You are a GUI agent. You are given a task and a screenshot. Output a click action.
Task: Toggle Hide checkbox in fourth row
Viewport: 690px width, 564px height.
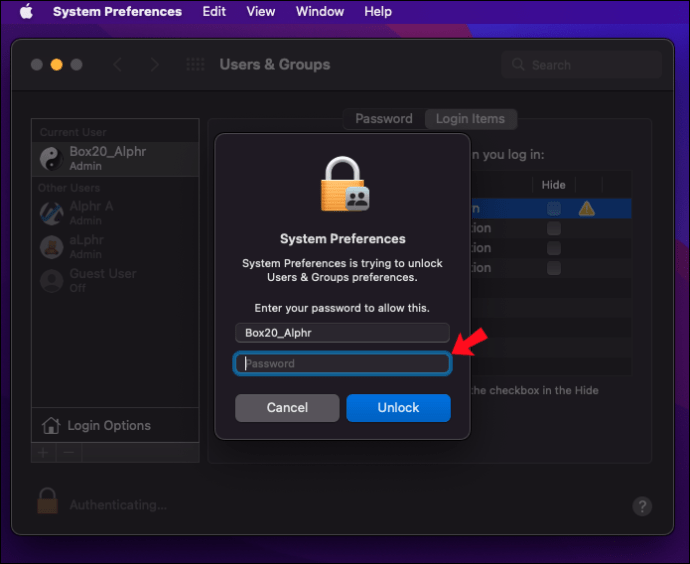coord(554,268)
